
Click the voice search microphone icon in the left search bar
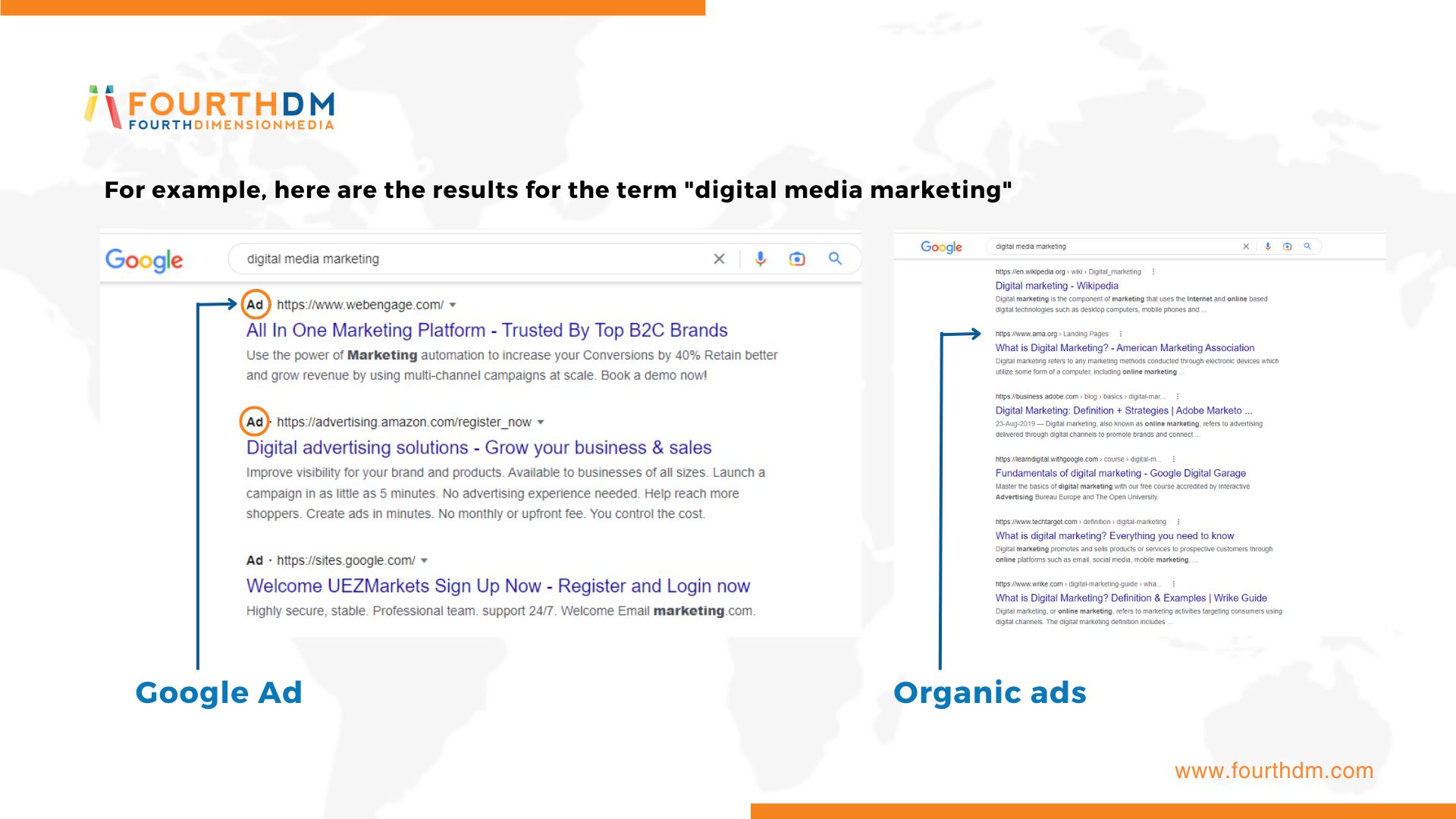[x=761, y=259]
